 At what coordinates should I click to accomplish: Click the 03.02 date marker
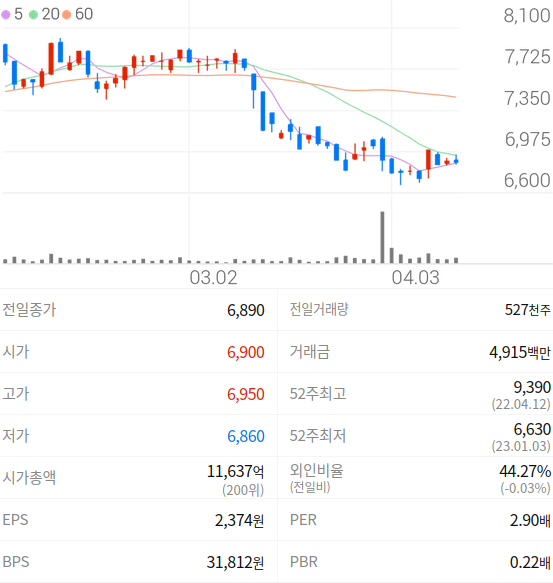point(213,278)
